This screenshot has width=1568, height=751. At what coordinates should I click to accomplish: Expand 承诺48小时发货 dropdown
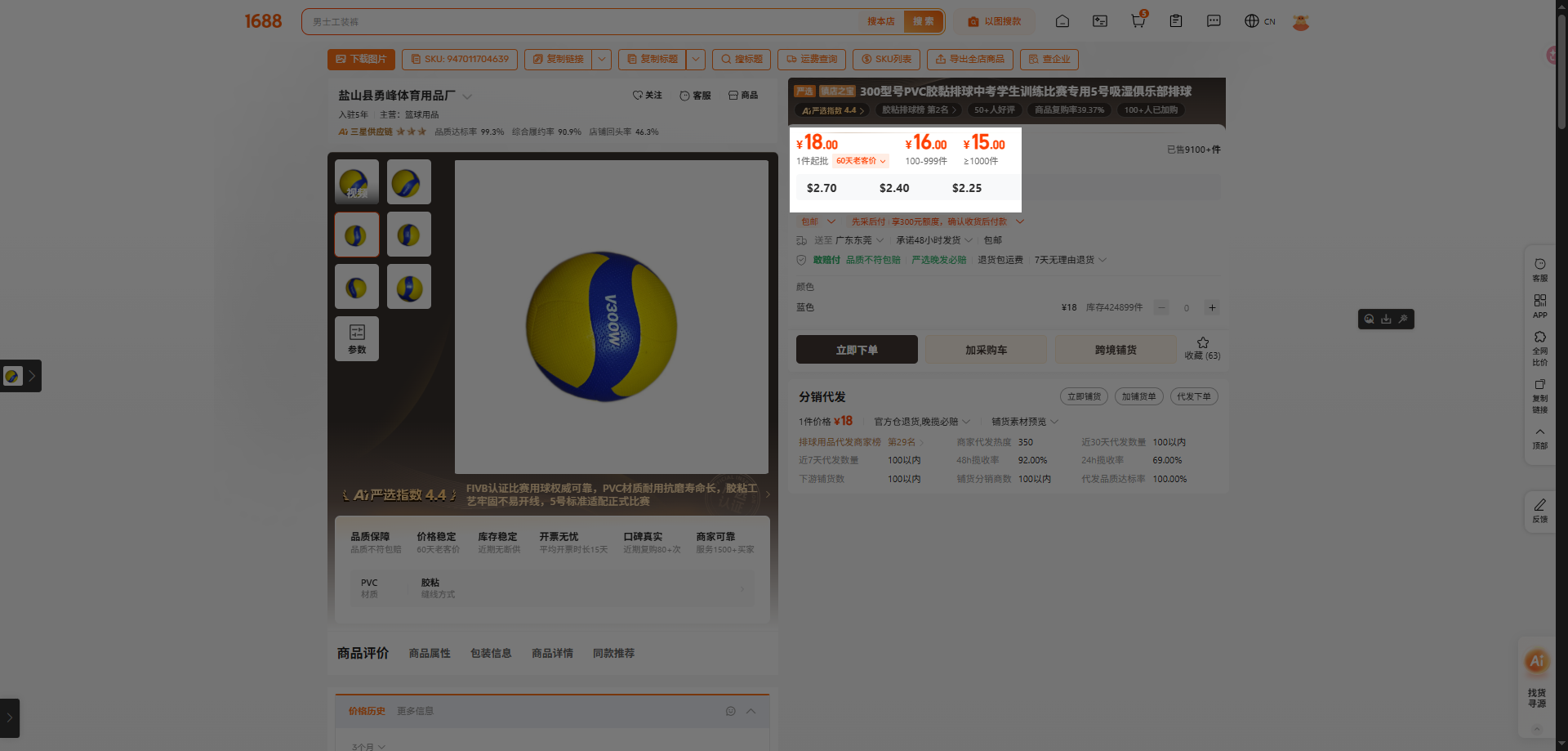[934, 240]
